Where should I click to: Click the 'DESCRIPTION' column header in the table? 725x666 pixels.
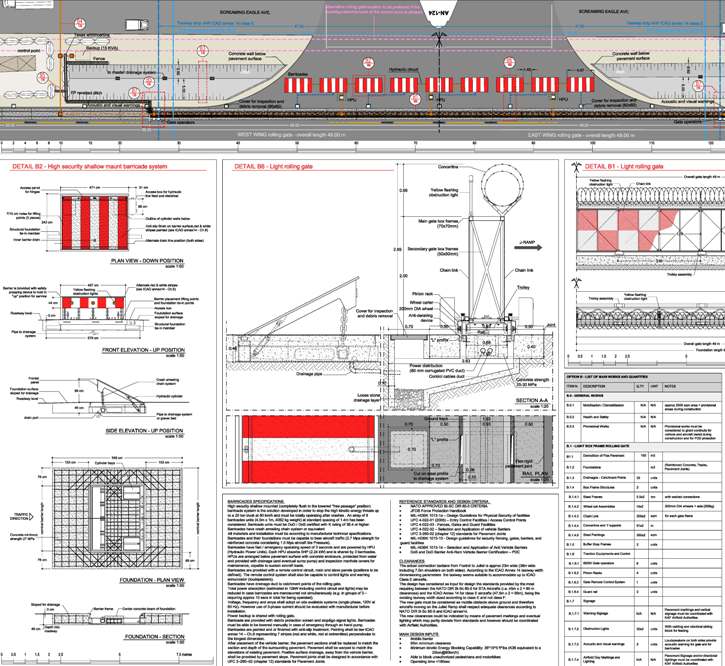pyautogui.click(x=594, y=386)
